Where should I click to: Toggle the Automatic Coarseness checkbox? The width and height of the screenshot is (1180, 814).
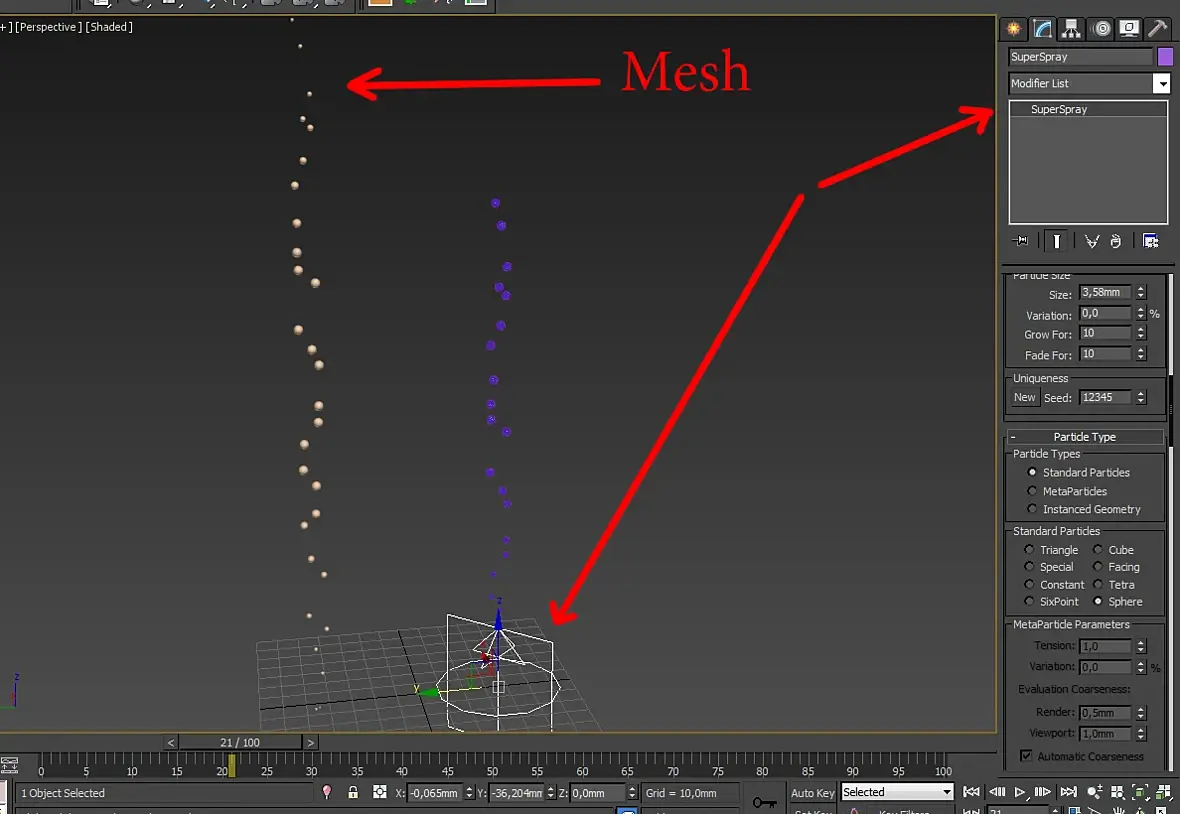tap(1026, 755)
